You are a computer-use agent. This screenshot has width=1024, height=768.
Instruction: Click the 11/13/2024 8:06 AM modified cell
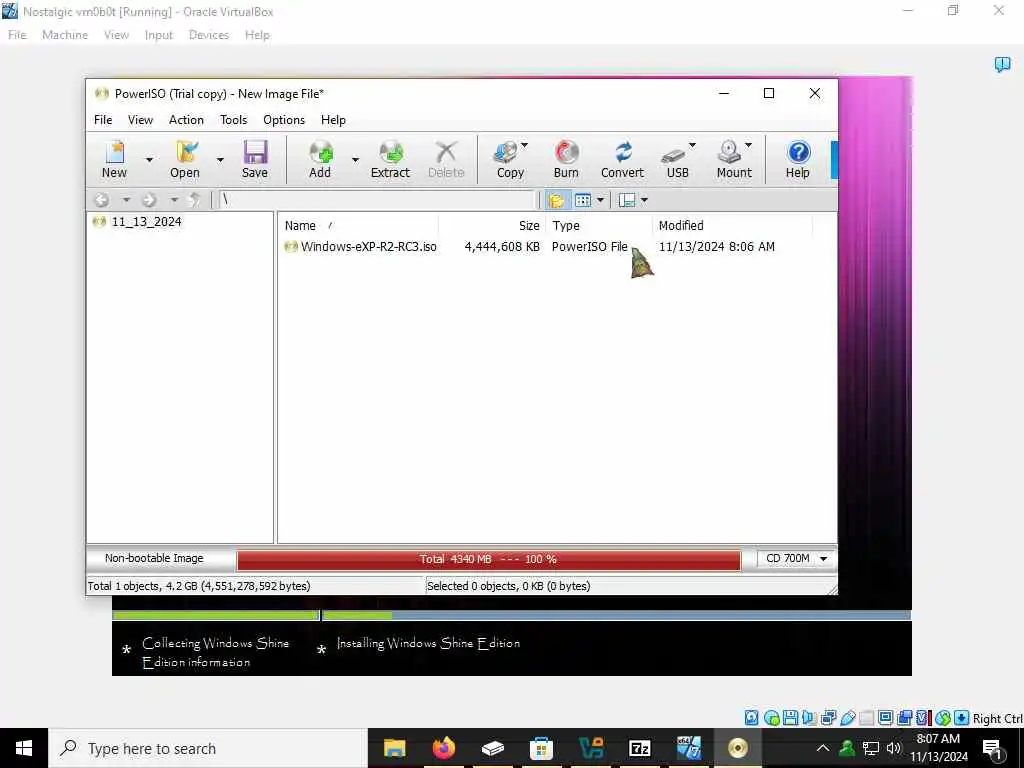point(716,246)
